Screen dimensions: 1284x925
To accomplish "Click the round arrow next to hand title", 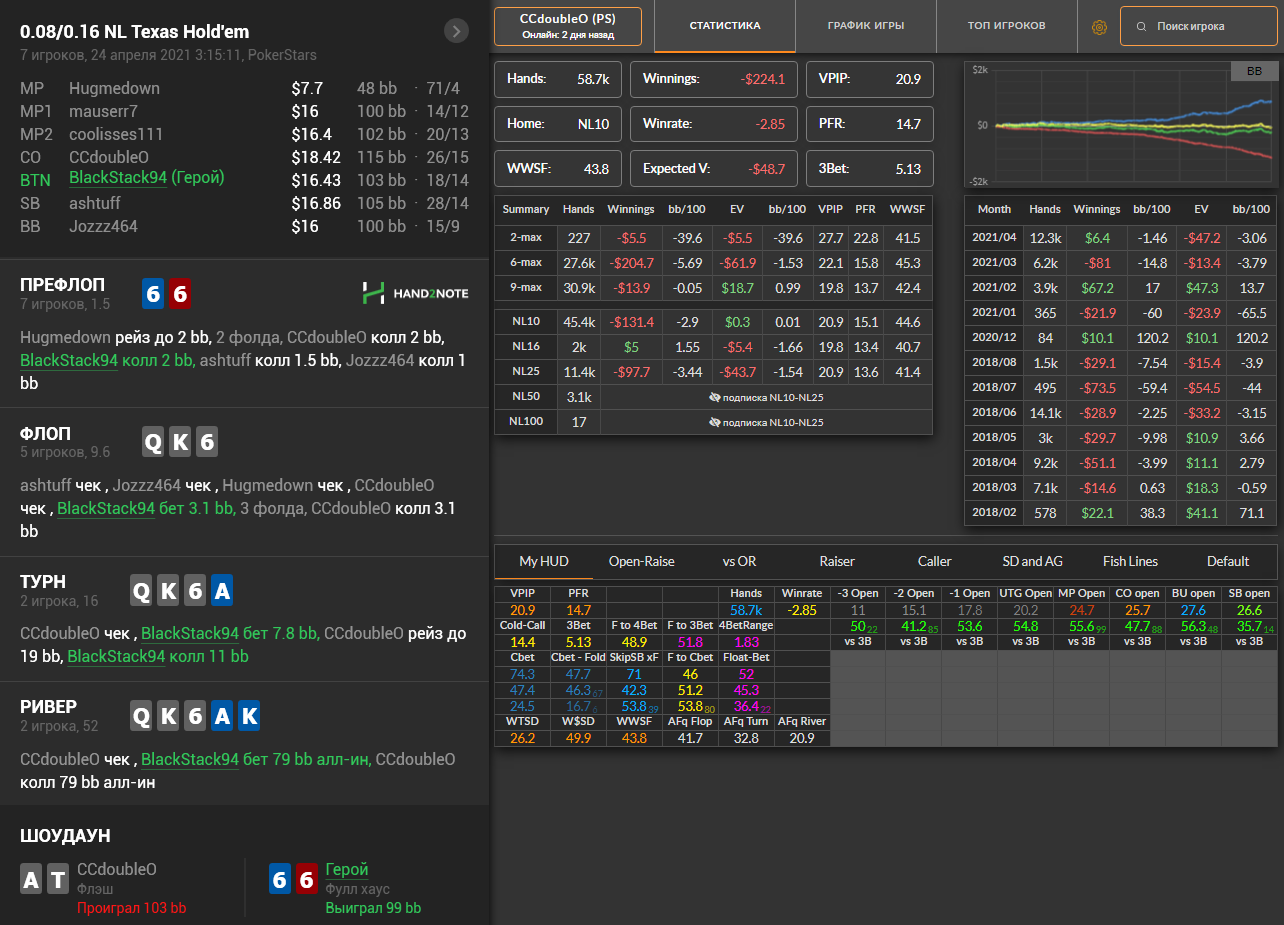I will click(456, 31).
